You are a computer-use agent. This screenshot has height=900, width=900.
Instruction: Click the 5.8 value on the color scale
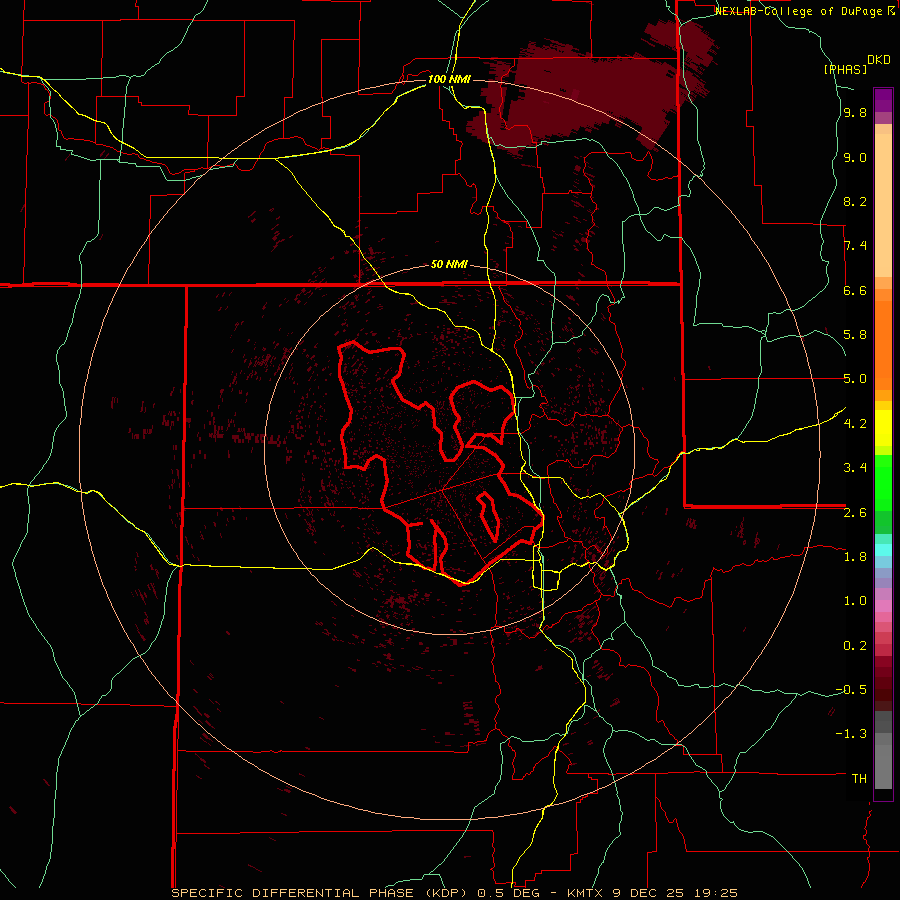[x=855, y=334]
